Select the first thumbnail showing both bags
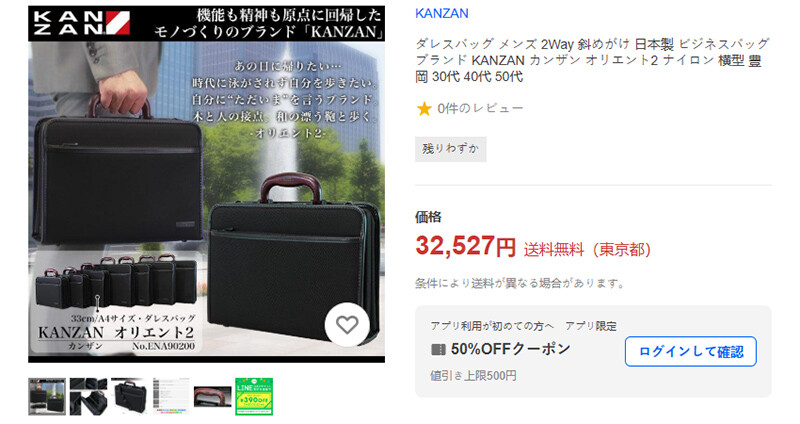 click(47, 396)
